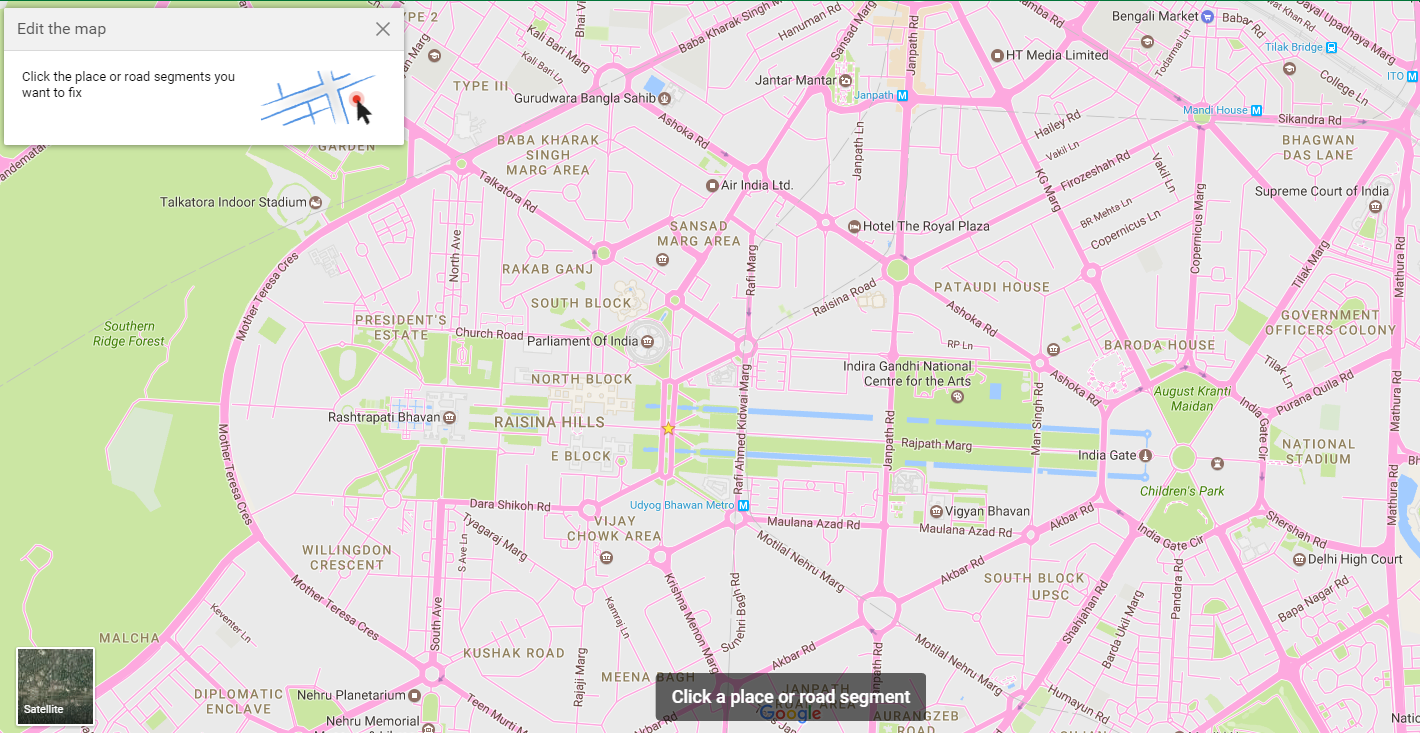The height and width of the screenshot is (733, 1420).
Task: Select the Rajpath Marg road label
Action: click(x=936, y=443)
